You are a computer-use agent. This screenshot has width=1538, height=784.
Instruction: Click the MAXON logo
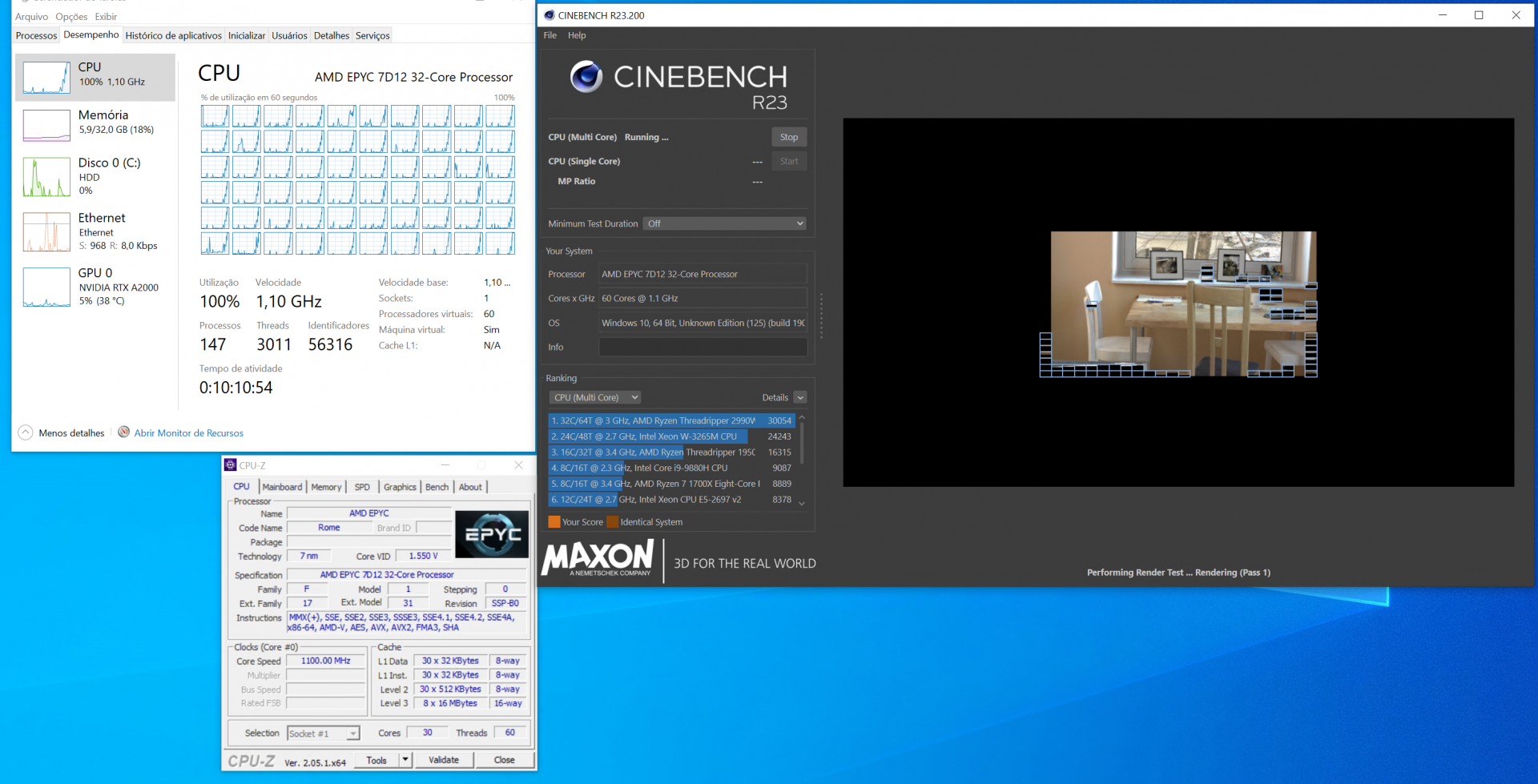pyautogui.click(x=598, y=557)
